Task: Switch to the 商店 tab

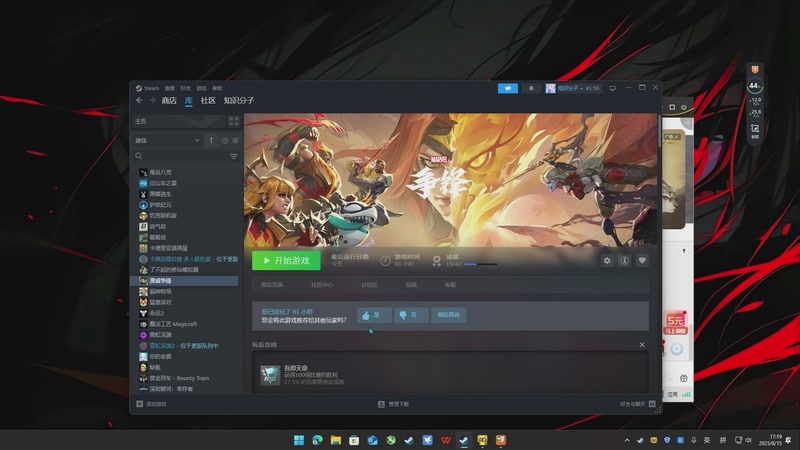Action: 169,101
